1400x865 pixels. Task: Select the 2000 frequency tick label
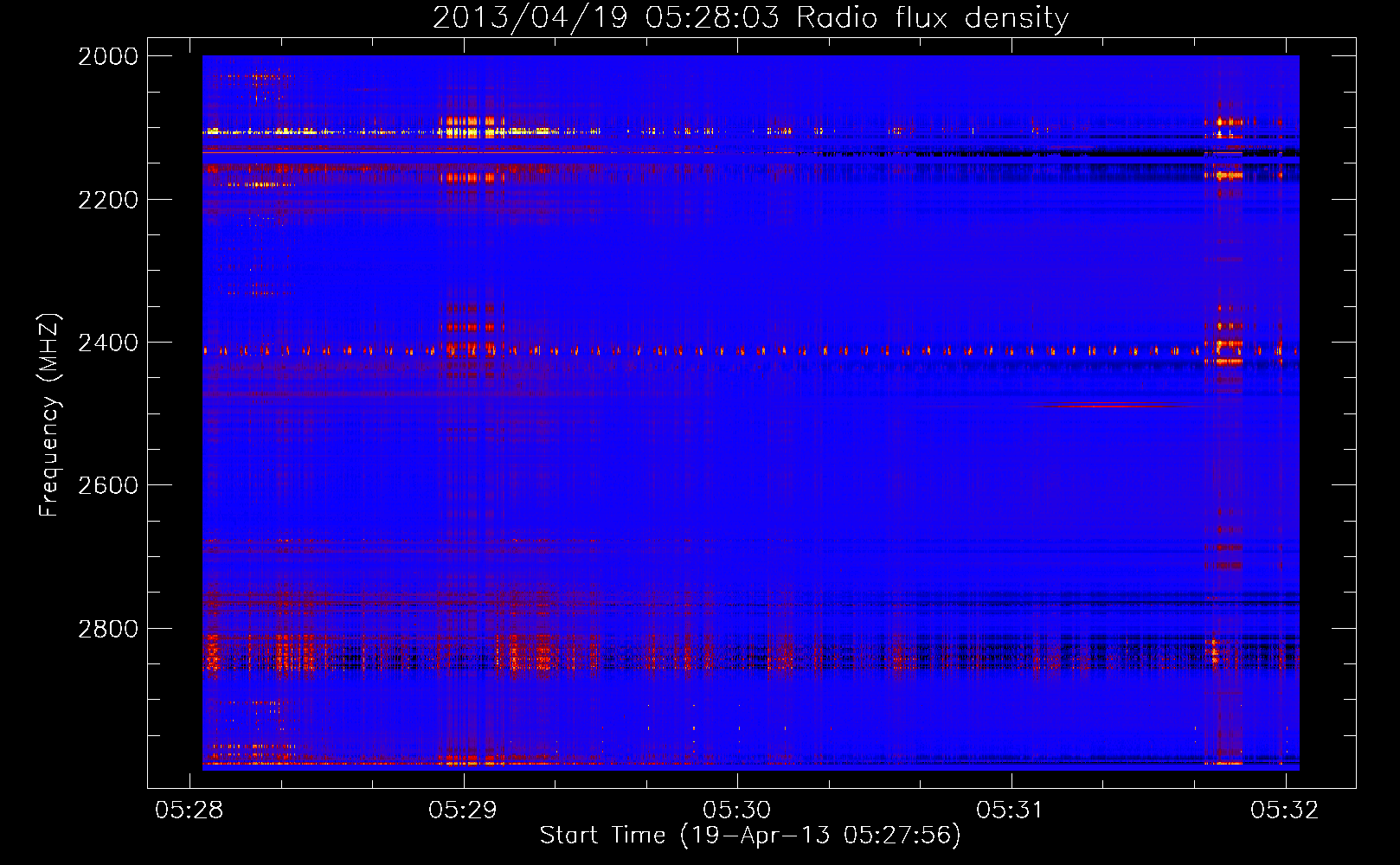108,56
